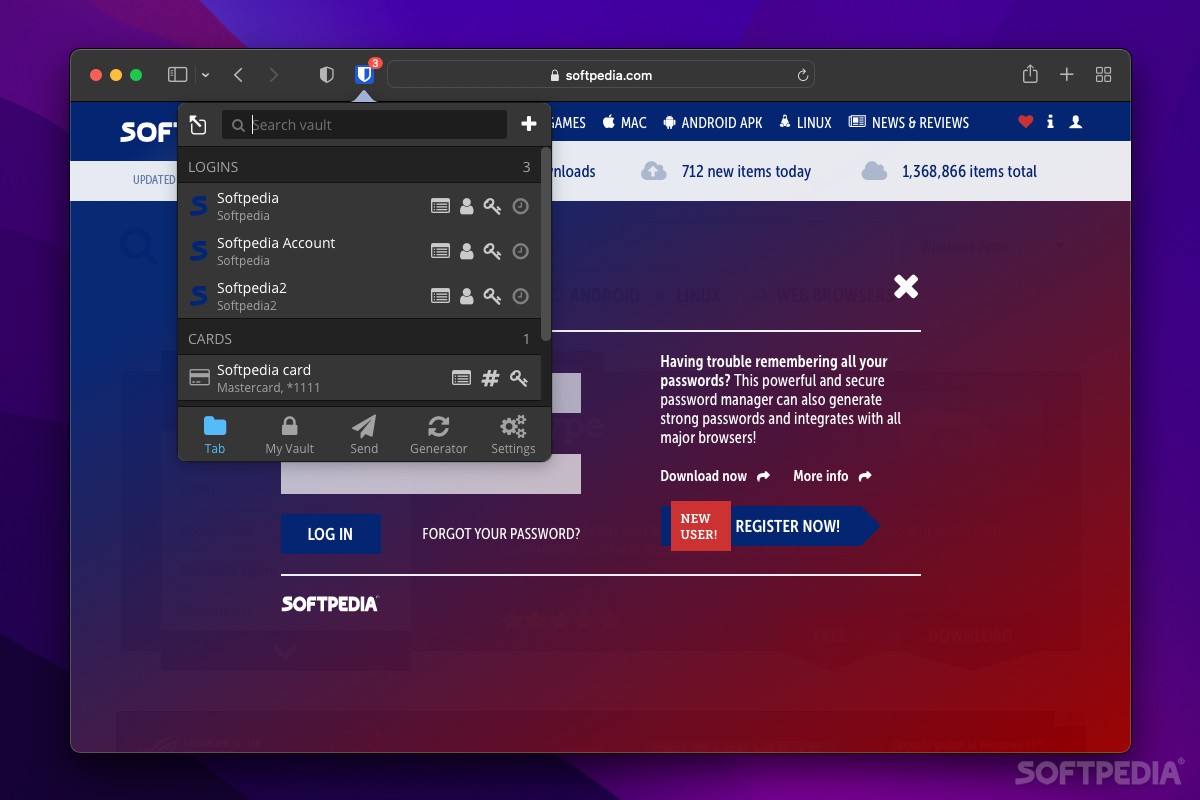This screenshot has width=1200, height=800.
Task: Focus the Search vault field
Action: (364, 124)
